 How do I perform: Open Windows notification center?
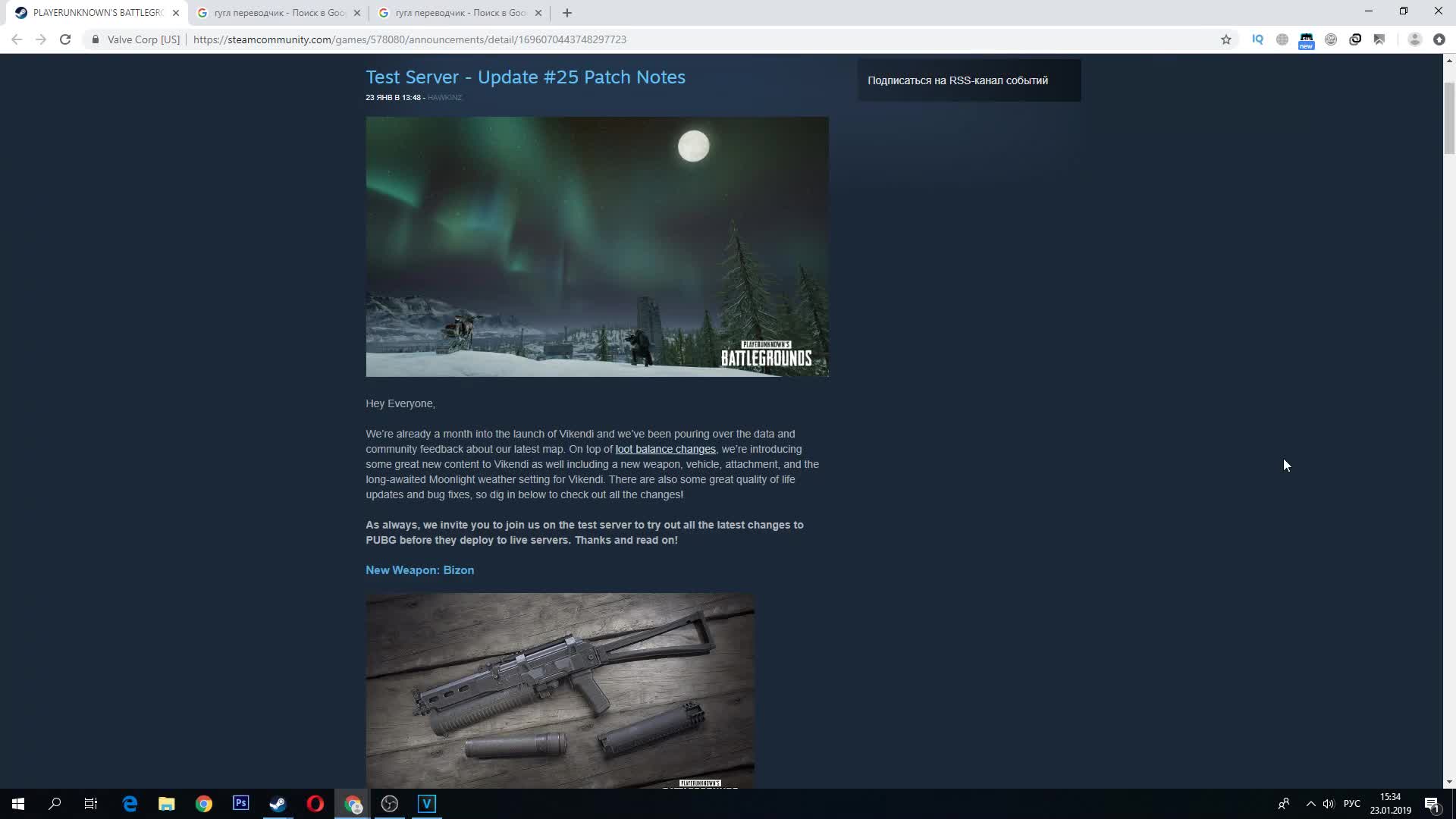(1432, 804)
